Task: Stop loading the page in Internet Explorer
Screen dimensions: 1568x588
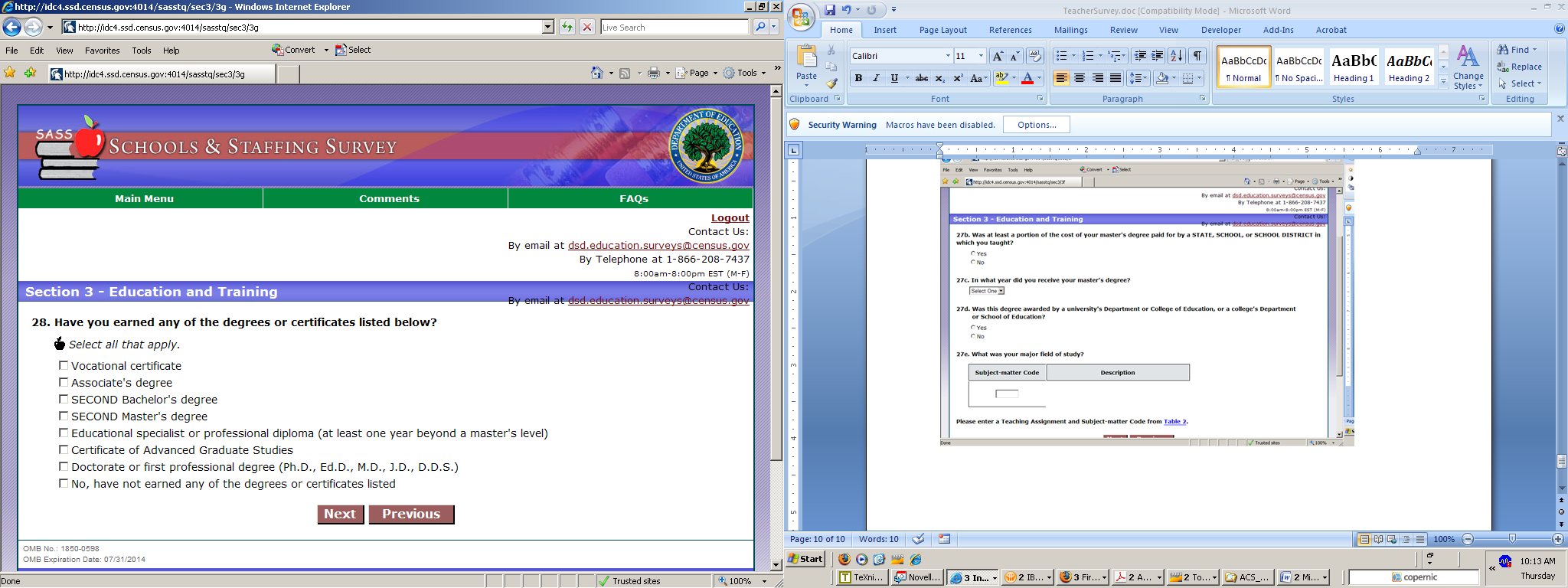Action: pyautogui.click(x=587, y=27)
